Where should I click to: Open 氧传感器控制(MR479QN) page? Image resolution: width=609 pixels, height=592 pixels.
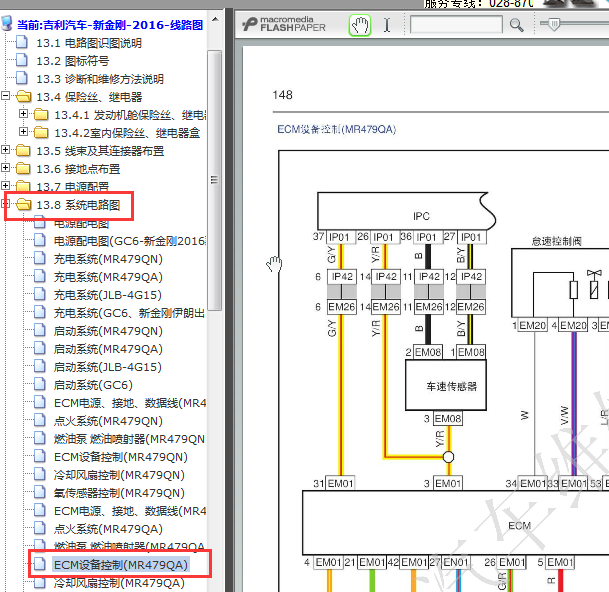(x=119, y=493)
